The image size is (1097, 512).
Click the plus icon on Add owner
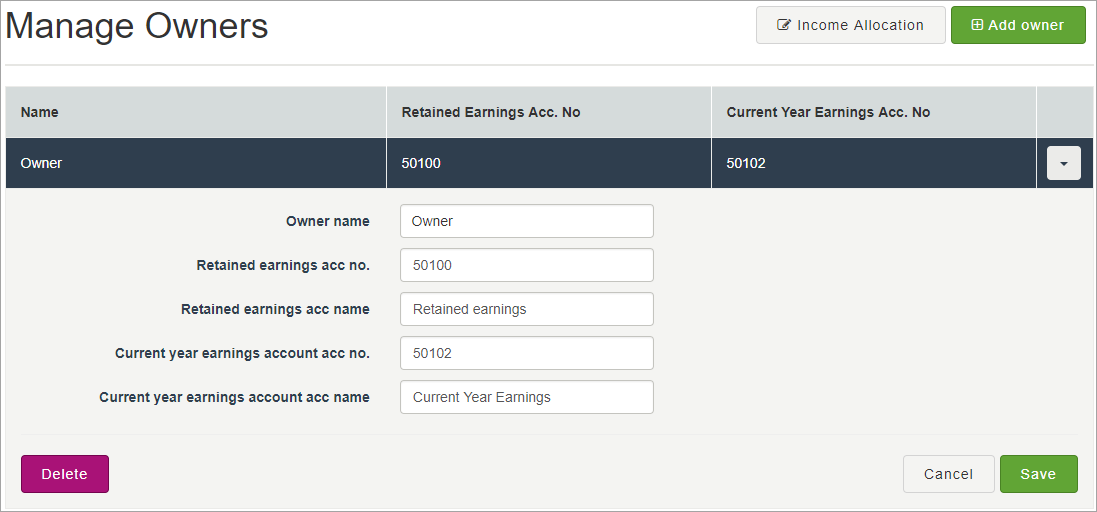pos(977,25)
